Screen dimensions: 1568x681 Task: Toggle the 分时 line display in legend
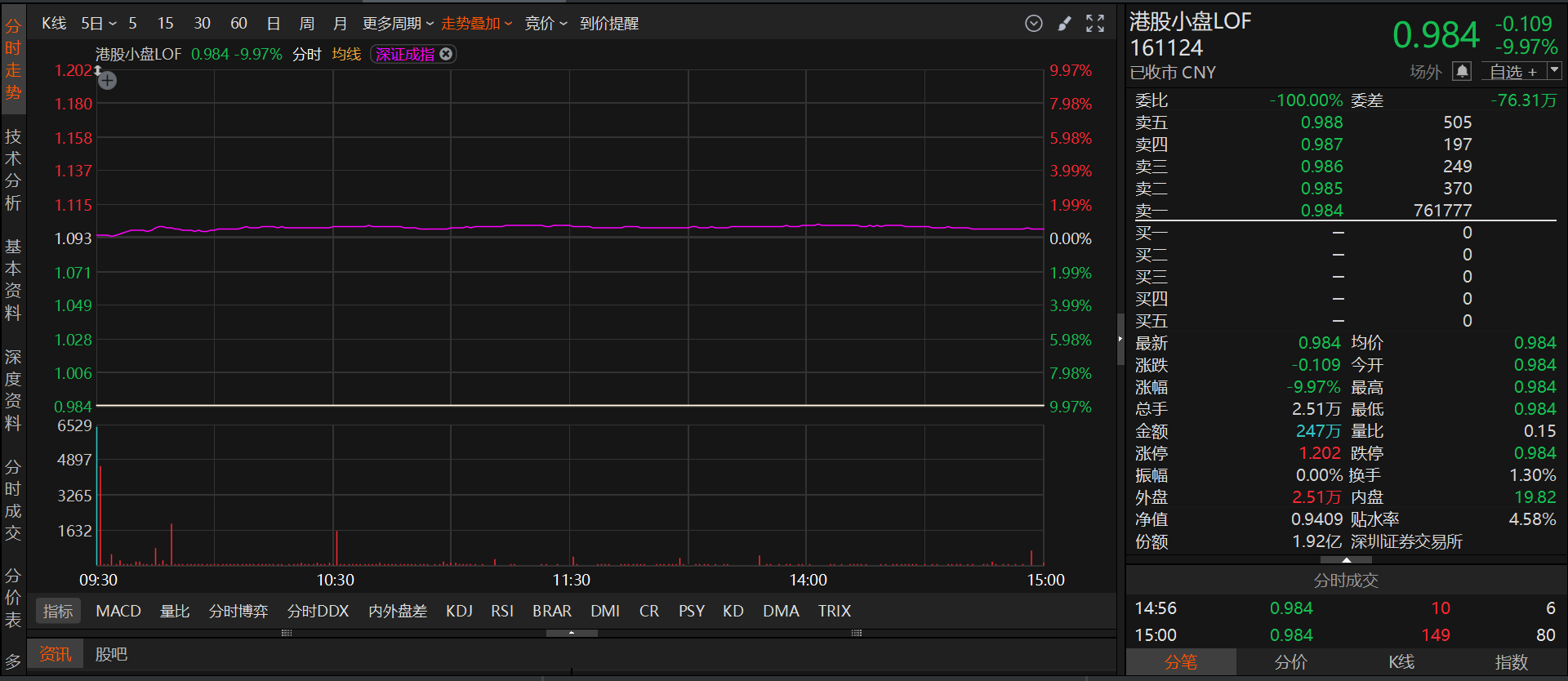pos(307,54)
